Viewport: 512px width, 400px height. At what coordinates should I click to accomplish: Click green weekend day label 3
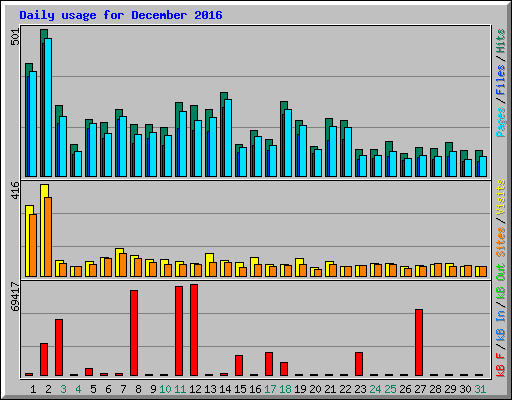63,389
